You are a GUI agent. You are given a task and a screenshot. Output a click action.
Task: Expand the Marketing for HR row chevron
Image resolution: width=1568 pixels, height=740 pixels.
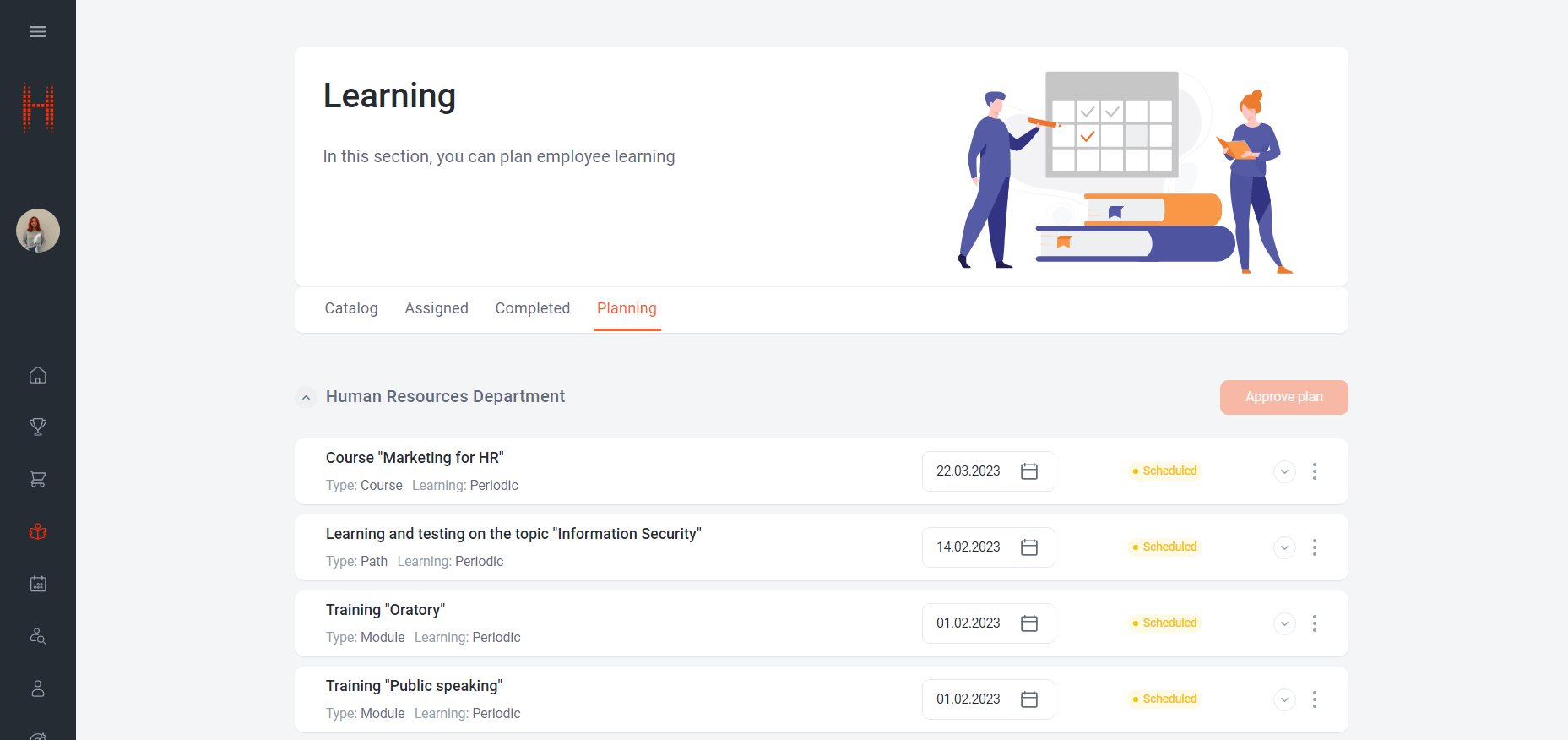point(1283,471)
